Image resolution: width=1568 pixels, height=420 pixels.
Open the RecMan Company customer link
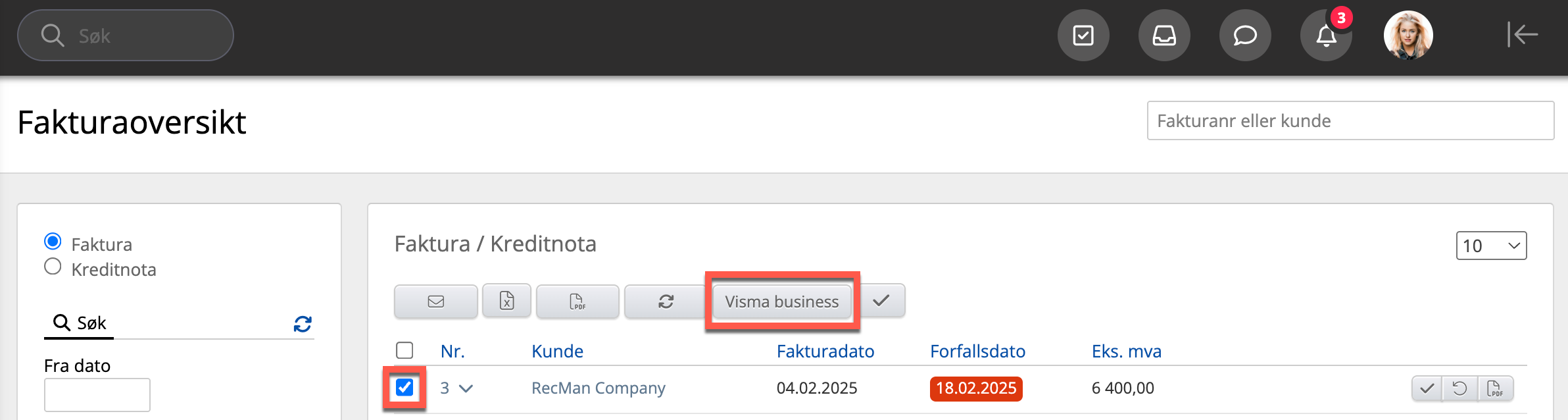[x=598, y=388]
